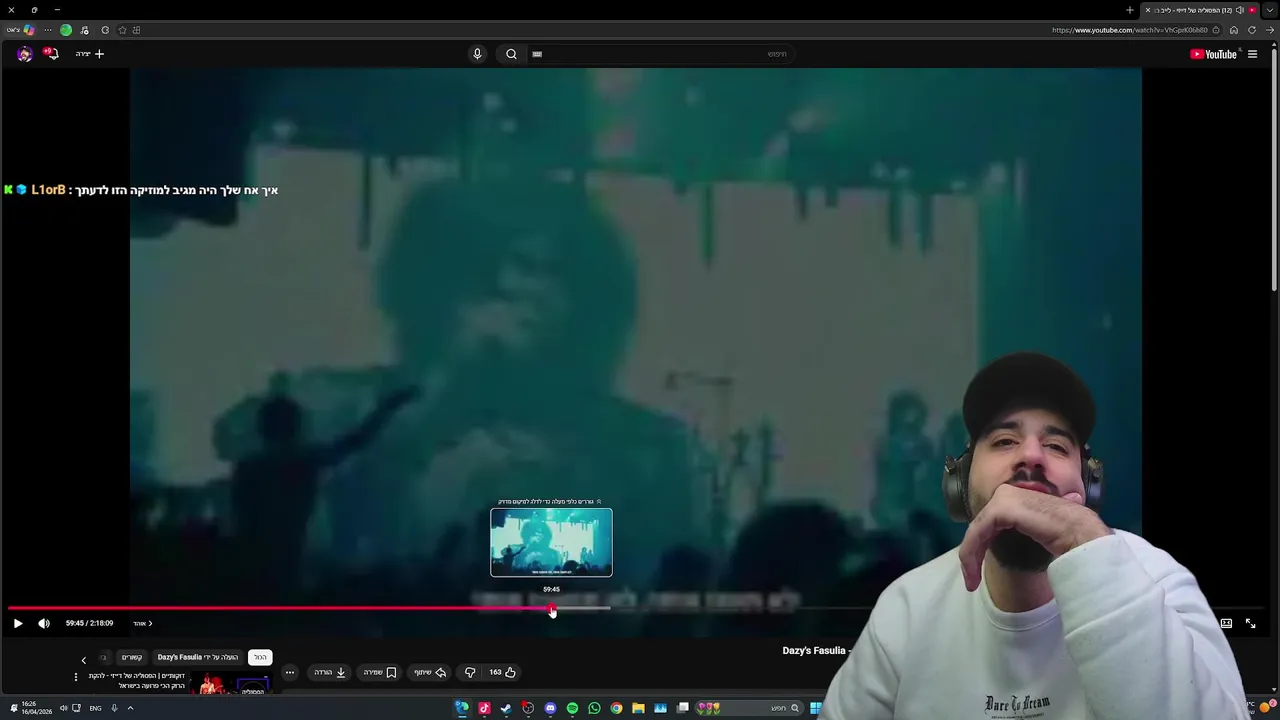
Task: Like the video with 163 likes
Action: coord(503,672)
